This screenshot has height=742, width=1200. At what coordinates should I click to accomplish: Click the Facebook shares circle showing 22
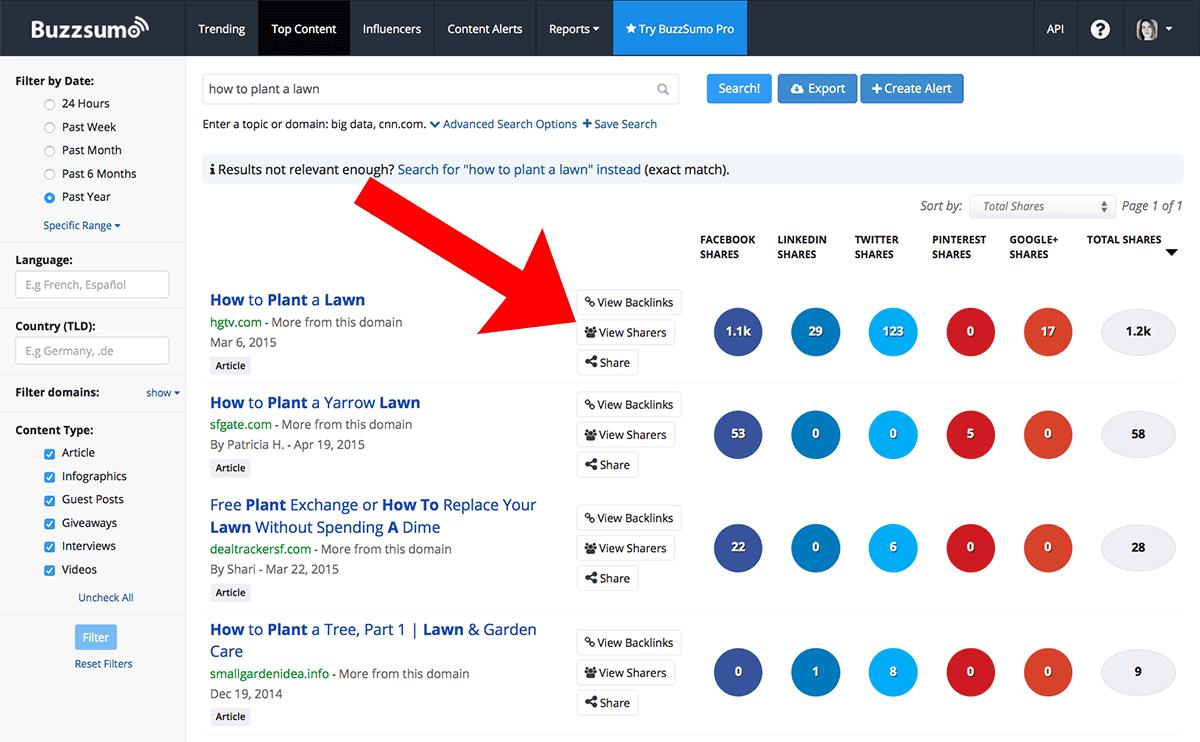click(x=738, y=547)
